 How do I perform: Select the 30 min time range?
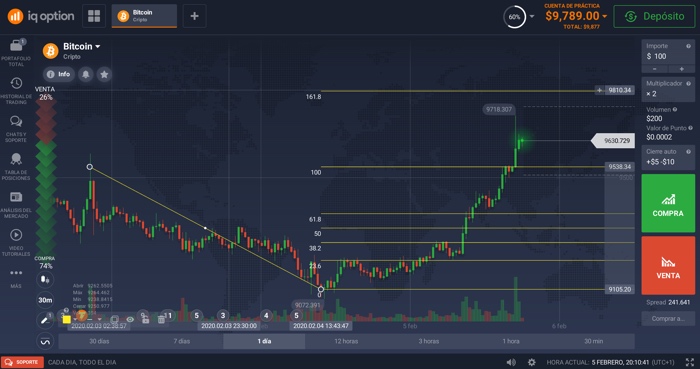[594, 341]
